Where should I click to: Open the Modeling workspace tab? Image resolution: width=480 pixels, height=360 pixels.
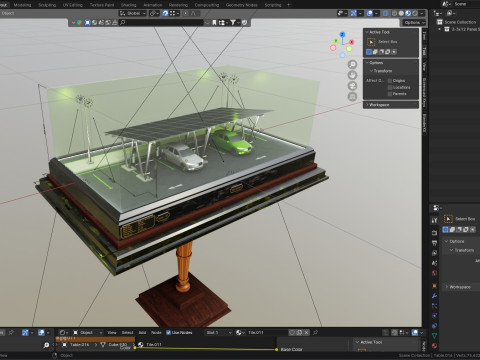coord(22,5)
